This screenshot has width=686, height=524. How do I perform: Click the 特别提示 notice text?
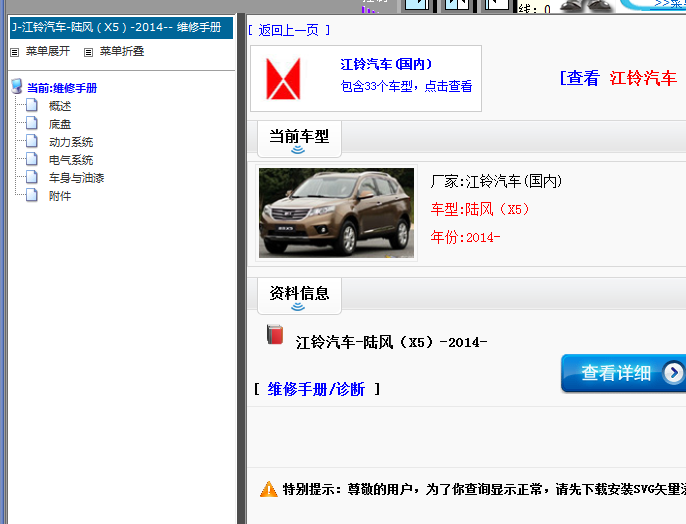point(484,489)
